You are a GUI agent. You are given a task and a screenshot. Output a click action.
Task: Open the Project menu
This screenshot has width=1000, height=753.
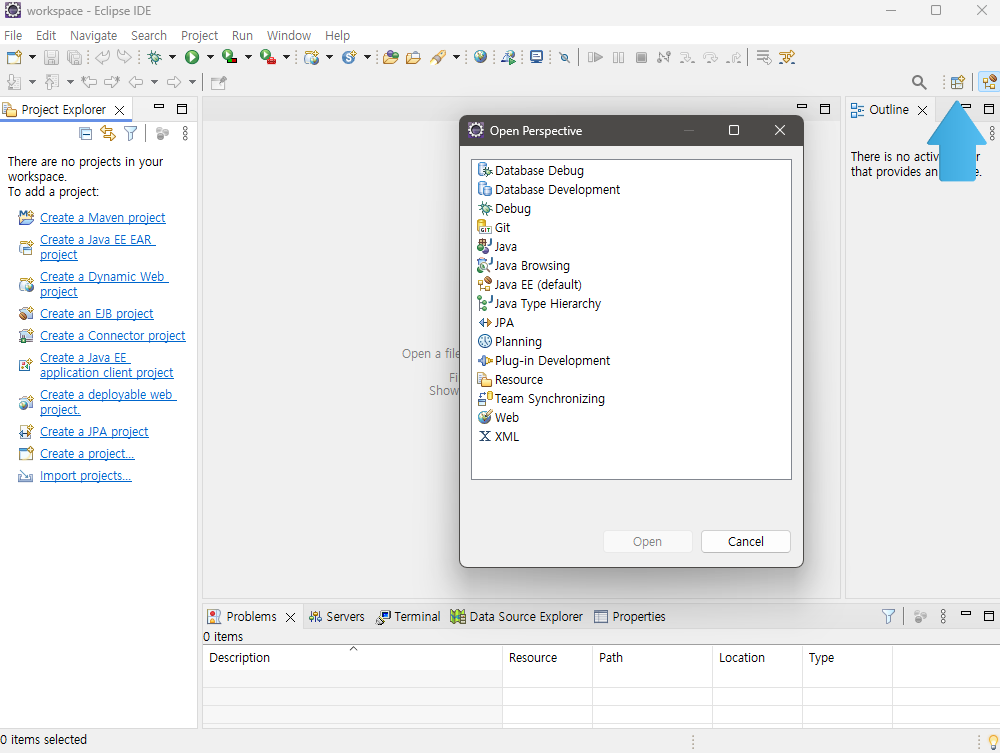coord(199,36)
